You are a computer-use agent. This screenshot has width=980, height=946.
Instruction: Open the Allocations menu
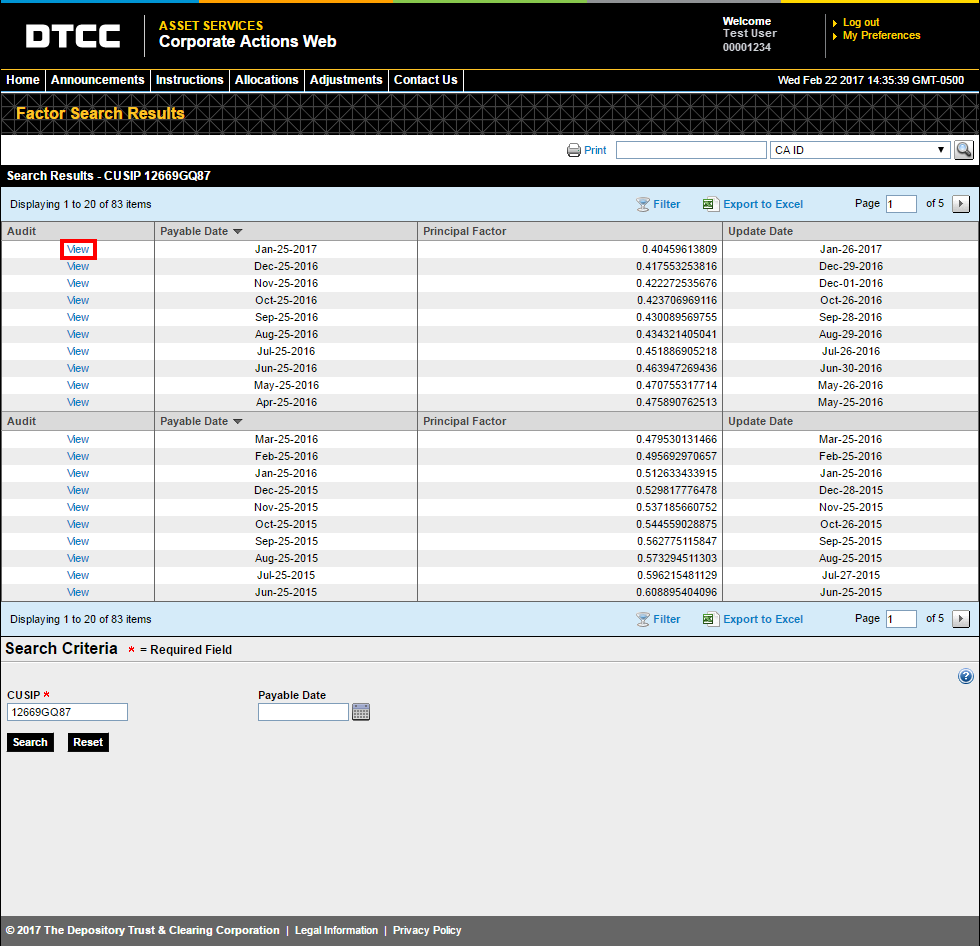click(x=266, y=80)
